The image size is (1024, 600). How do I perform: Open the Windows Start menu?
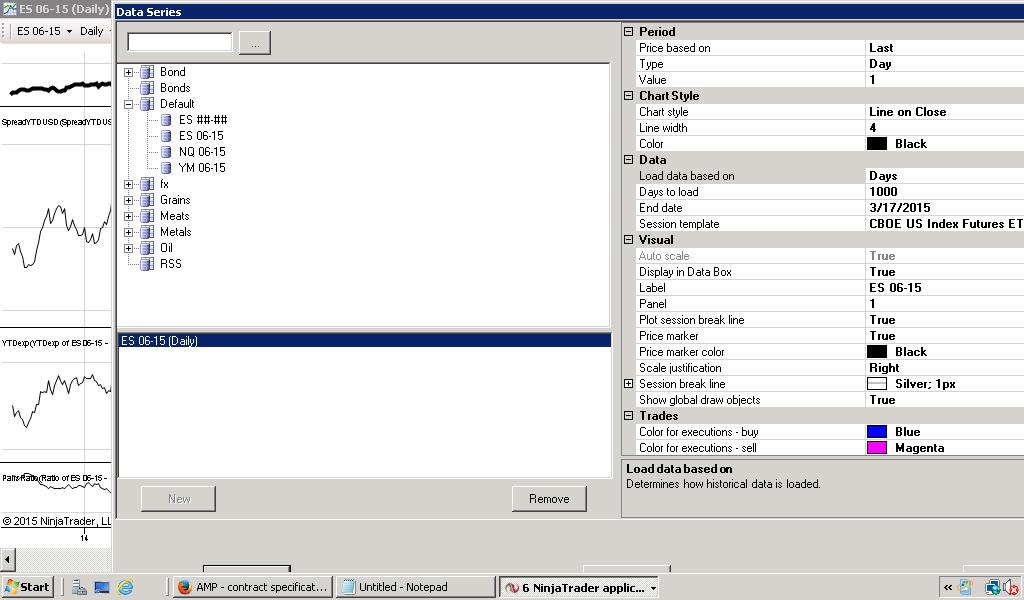[27, 587]
